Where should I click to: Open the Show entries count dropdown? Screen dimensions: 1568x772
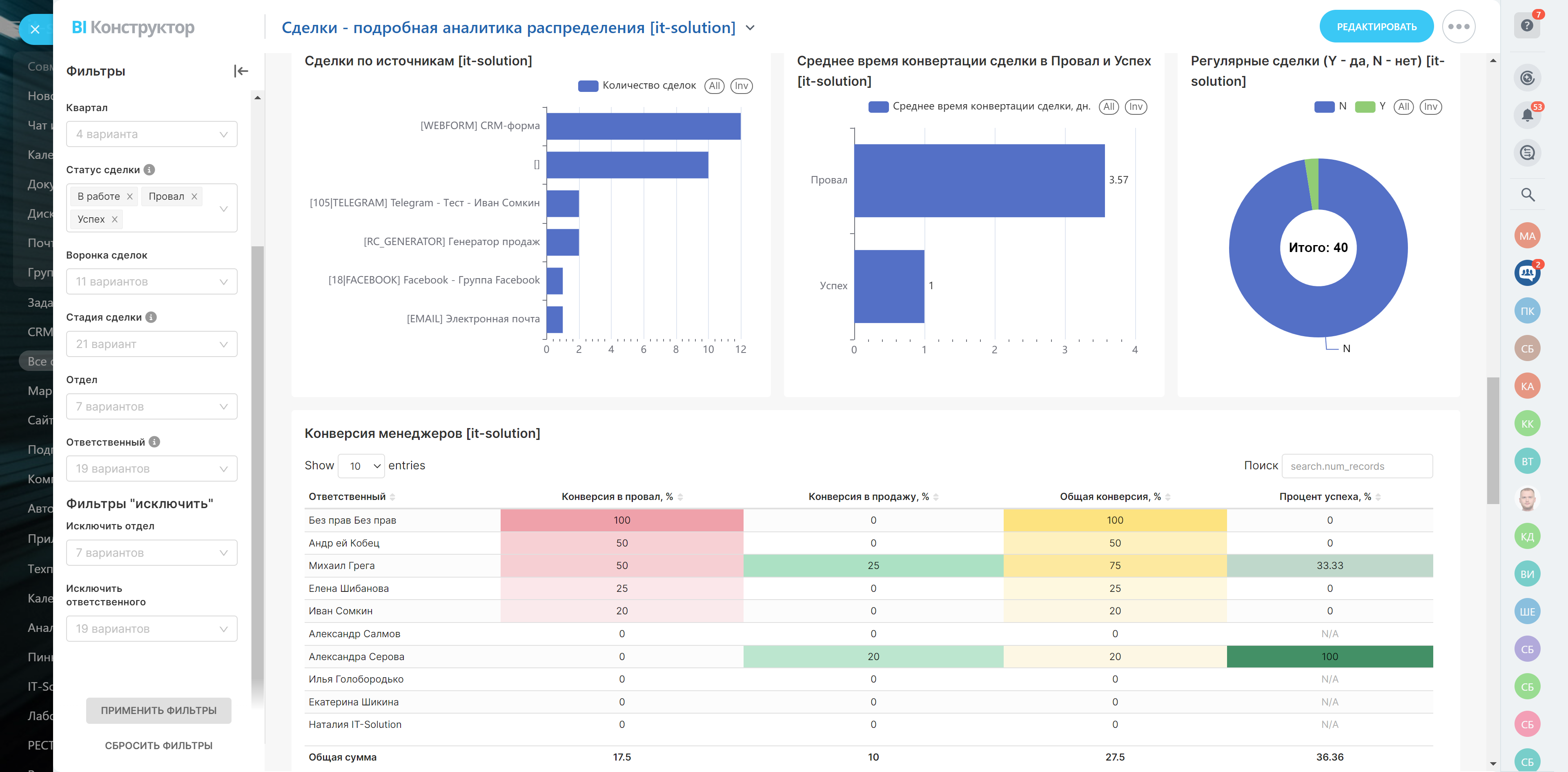click(x=361, y=466)
